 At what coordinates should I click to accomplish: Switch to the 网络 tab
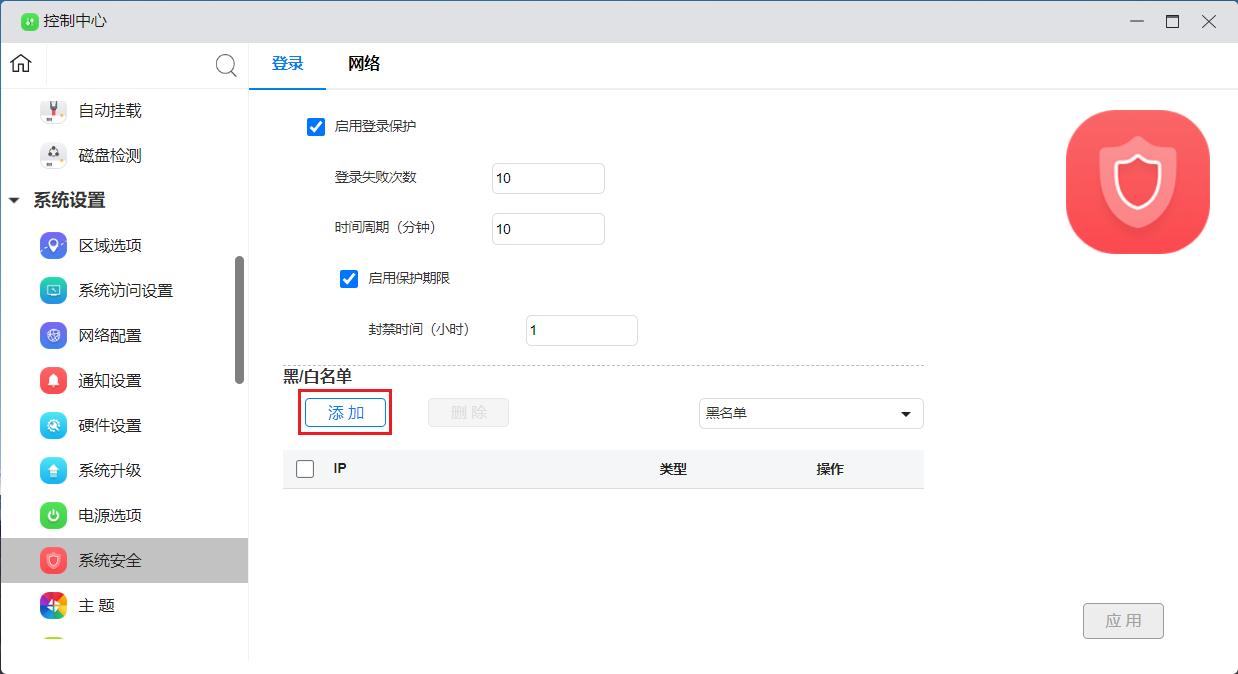coord(364,64)
